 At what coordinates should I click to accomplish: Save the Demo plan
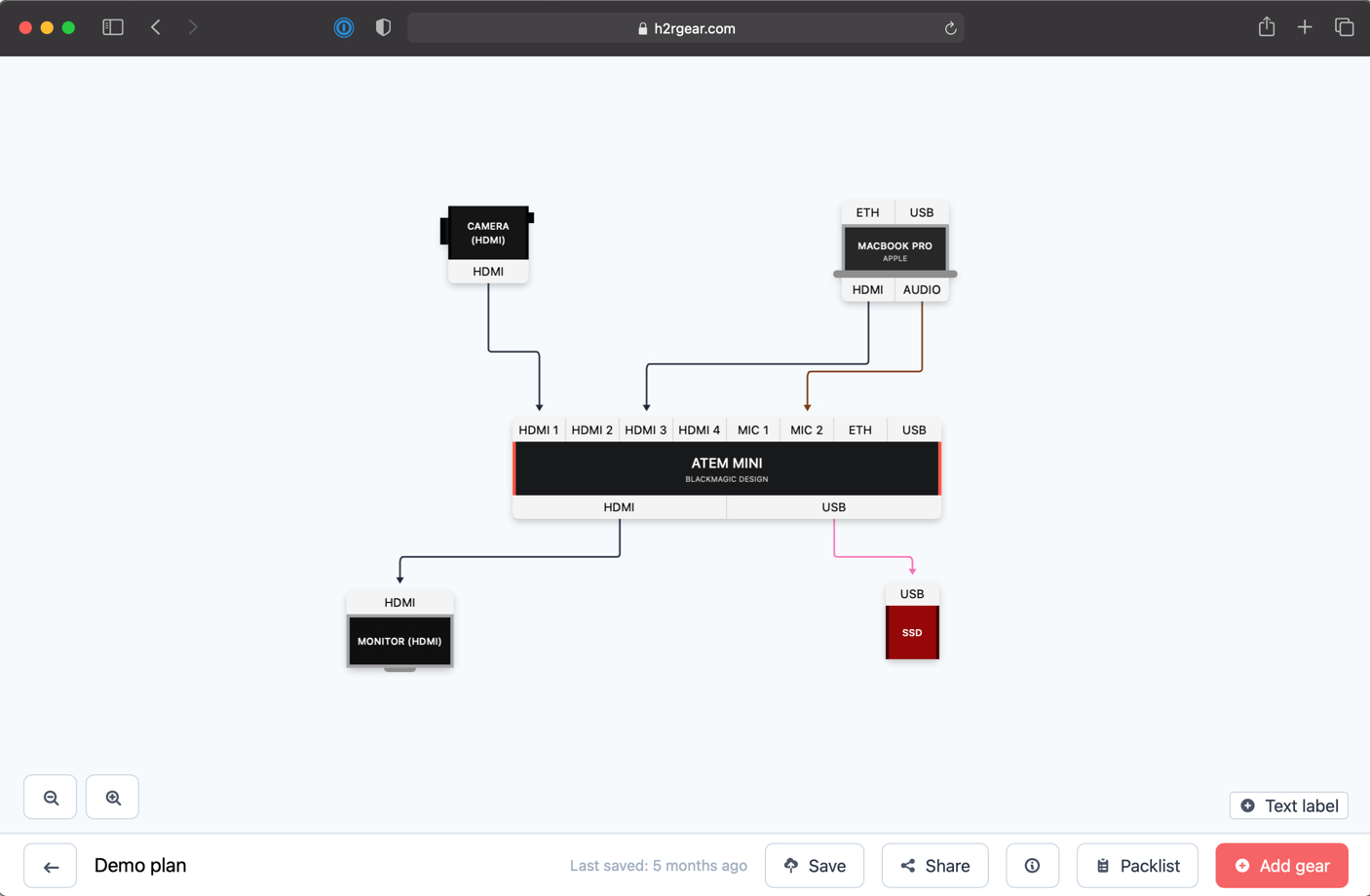coord(815,866)
